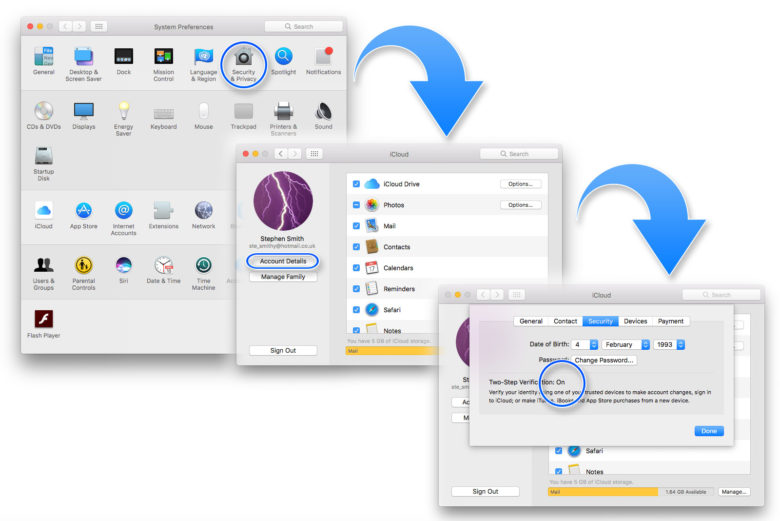The image size is (780, 521).
Task: Open Displays preferences
Action: coord(84,110)
